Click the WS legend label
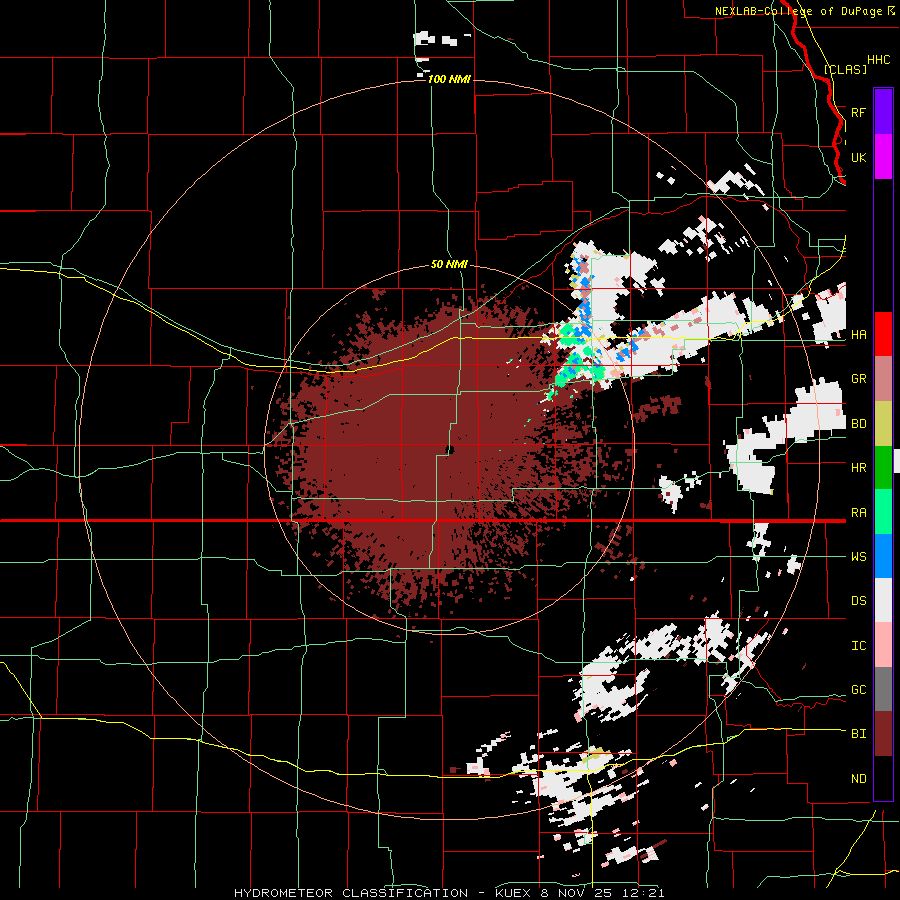The height and width of the screenshot is (900, 900). coord(858,556)
